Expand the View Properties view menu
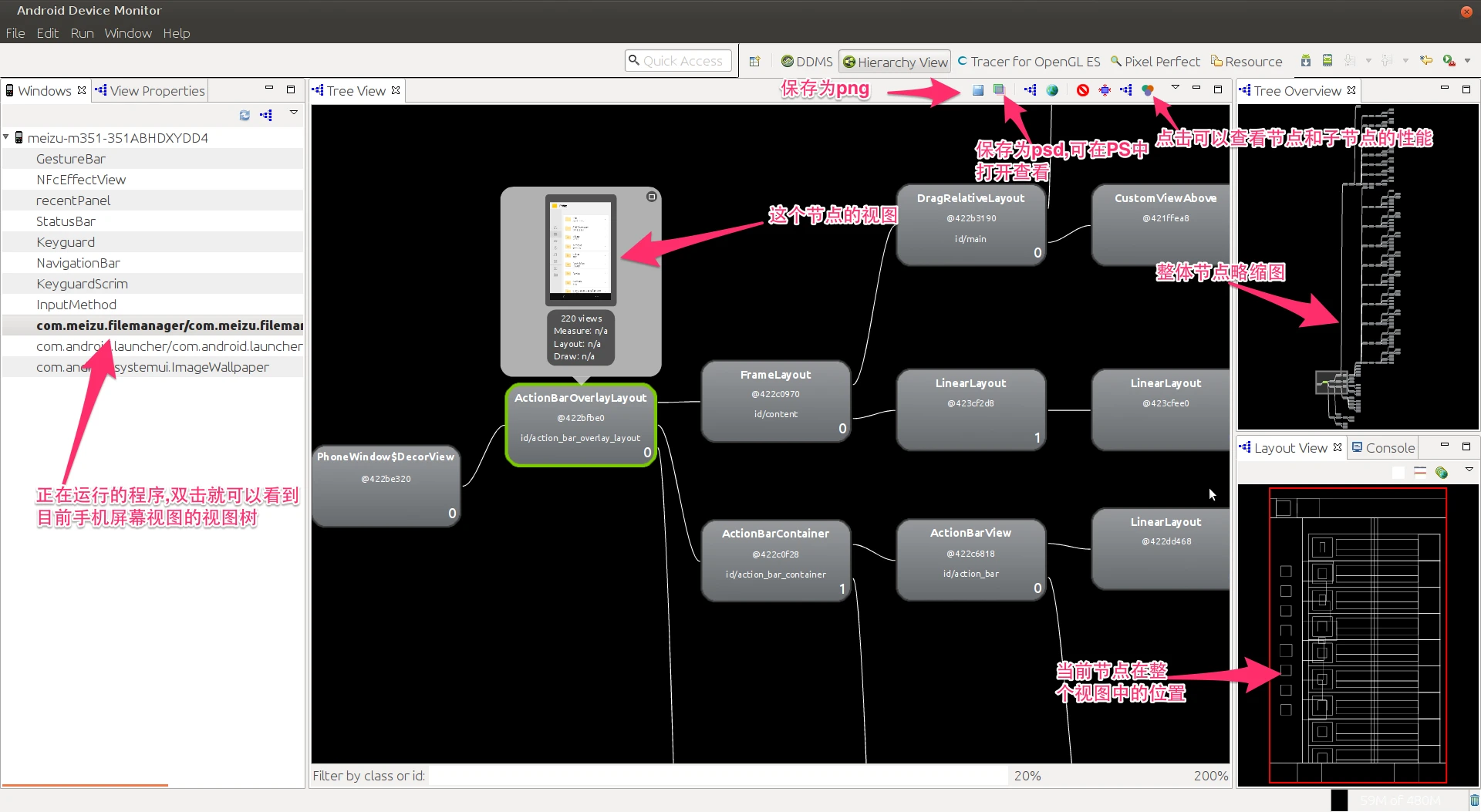Viewport: 1481px width, 812px height. point(293,113)
